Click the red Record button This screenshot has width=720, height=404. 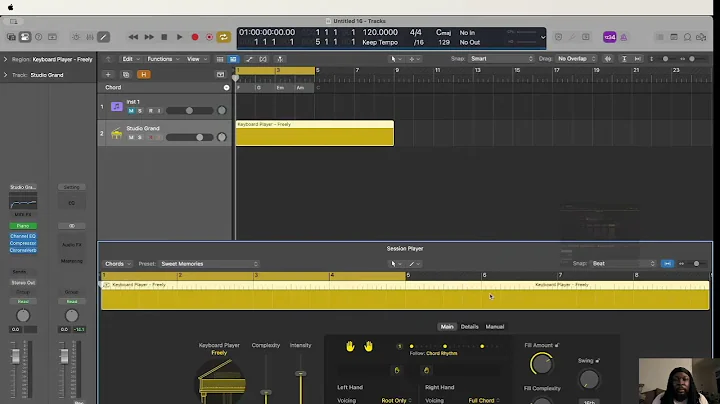[x=195, y=37]
